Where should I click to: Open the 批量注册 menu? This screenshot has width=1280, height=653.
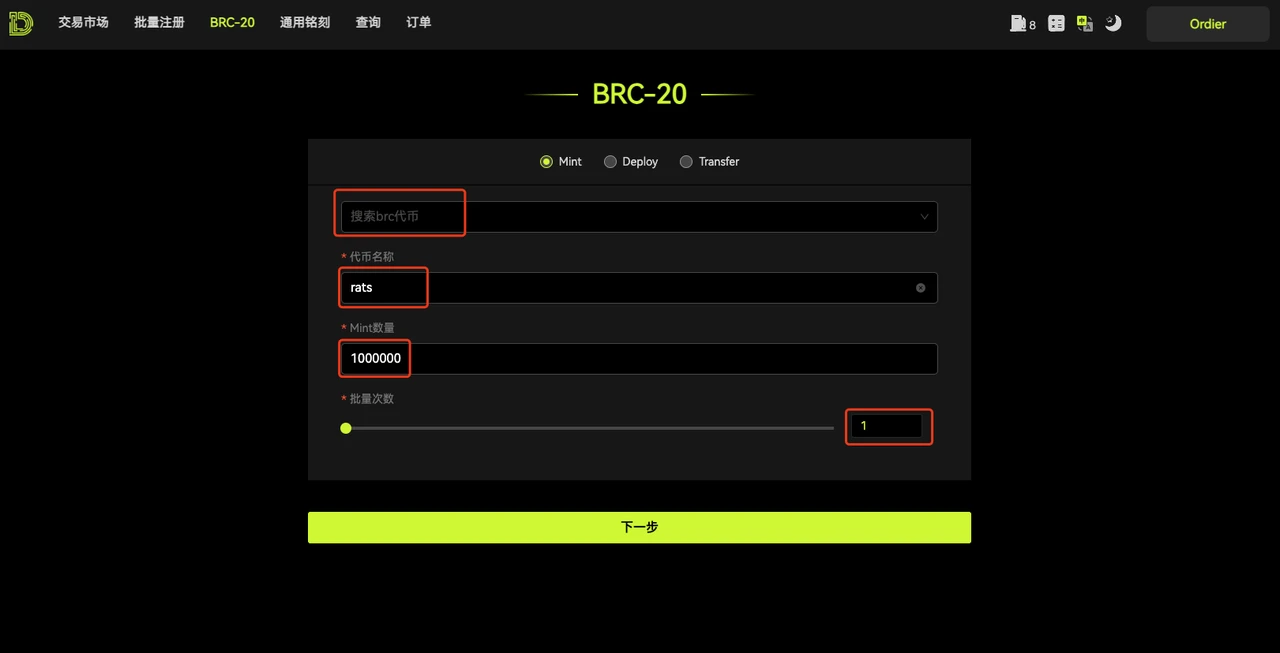160,22
